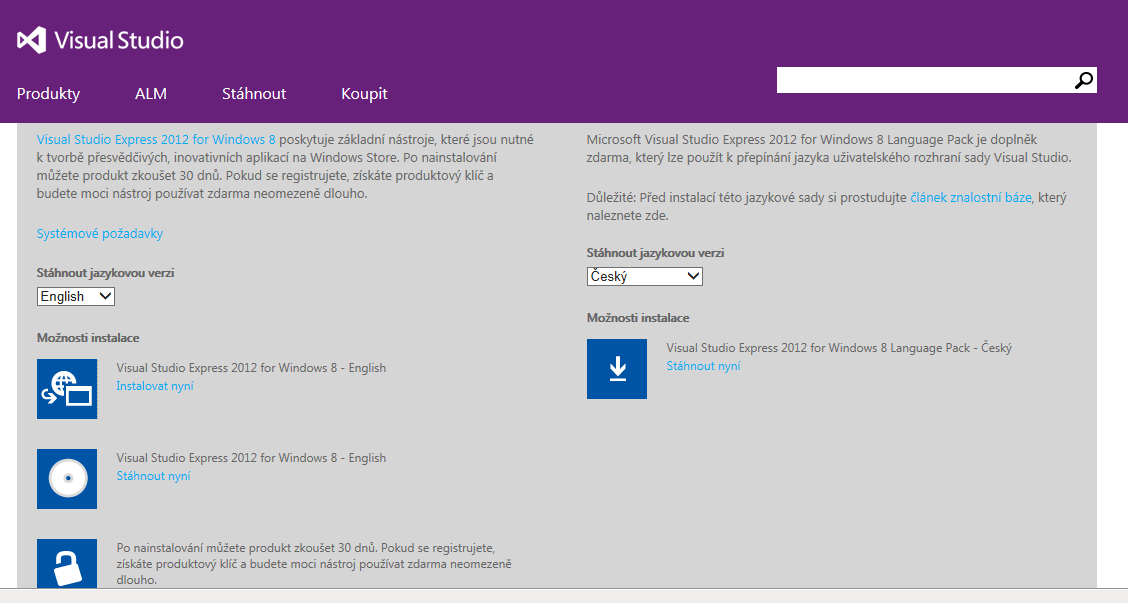Viewport: 1128px width, 603px height.
Task: Click Stáhnout nyní under disc image option
Action: click(x=153, y=476)
